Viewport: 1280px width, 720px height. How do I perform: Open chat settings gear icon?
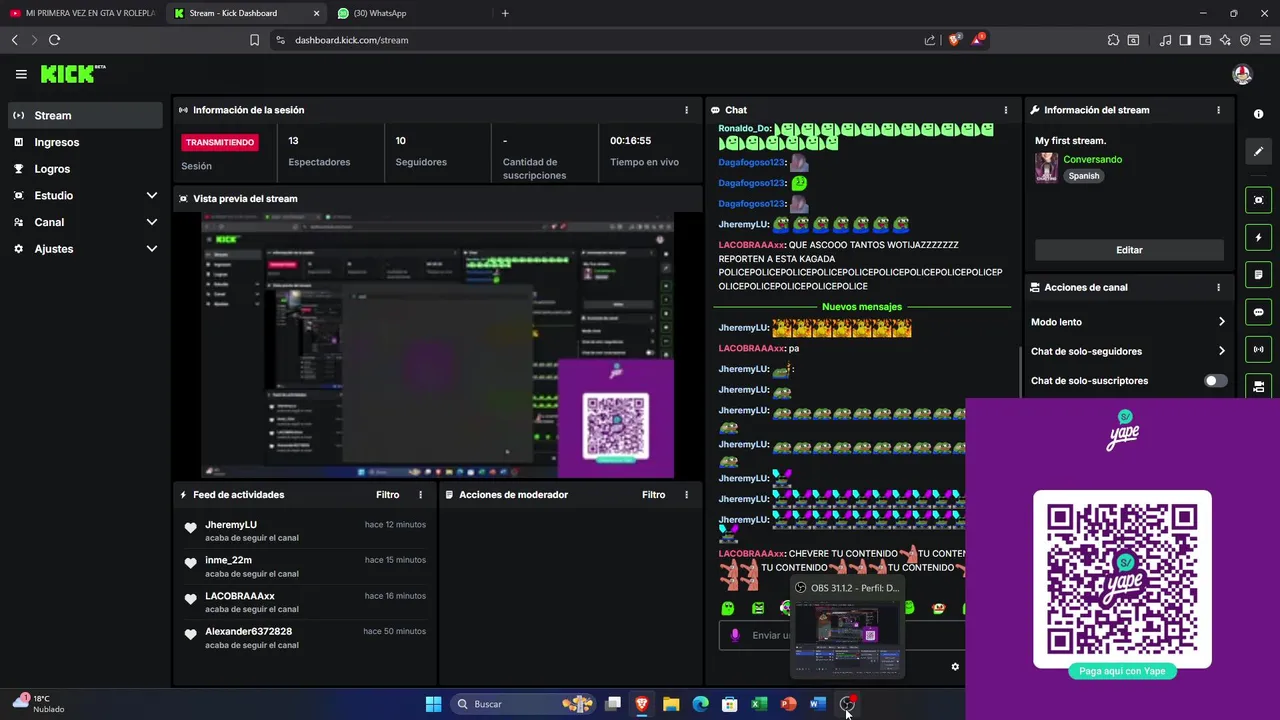[955, 667]
